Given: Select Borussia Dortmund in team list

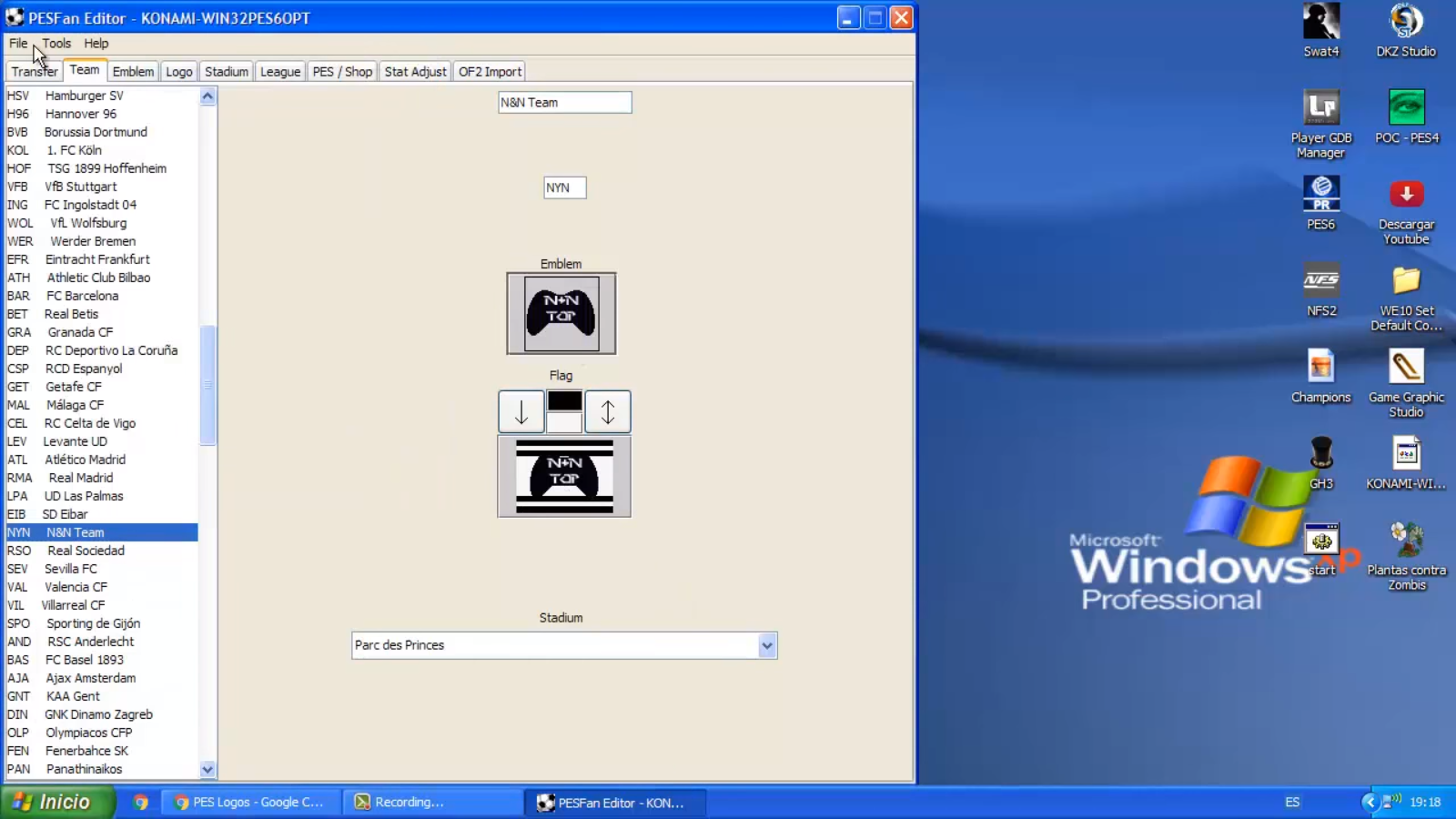Looking at the screenshot, I should (x=102, y=132).
